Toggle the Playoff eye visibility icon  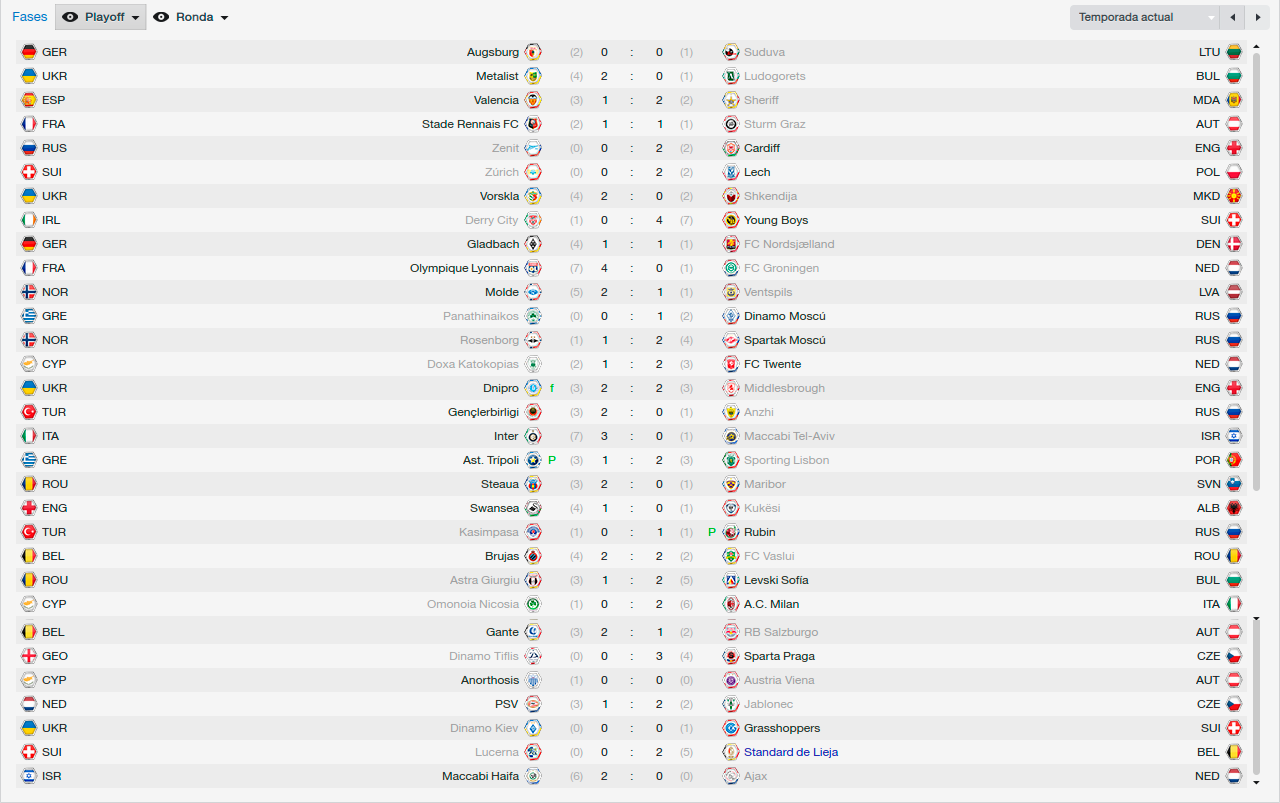pos(70,17)
